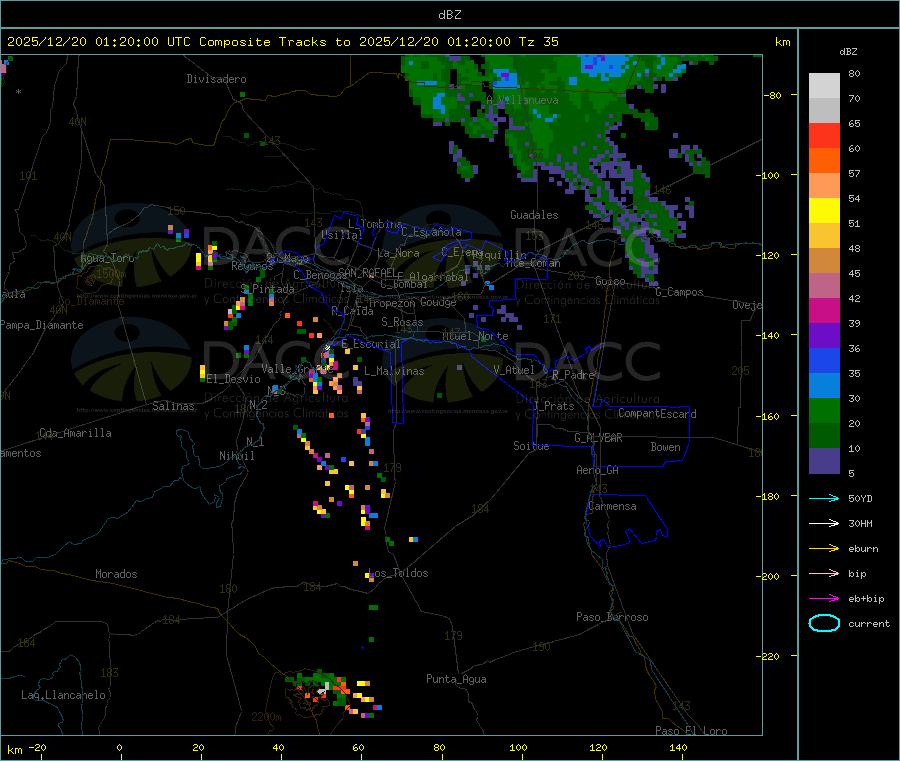Click the purple 10 dBZ legend swatch
This screenshot has height=761, width=900.
tap(824, 461)
